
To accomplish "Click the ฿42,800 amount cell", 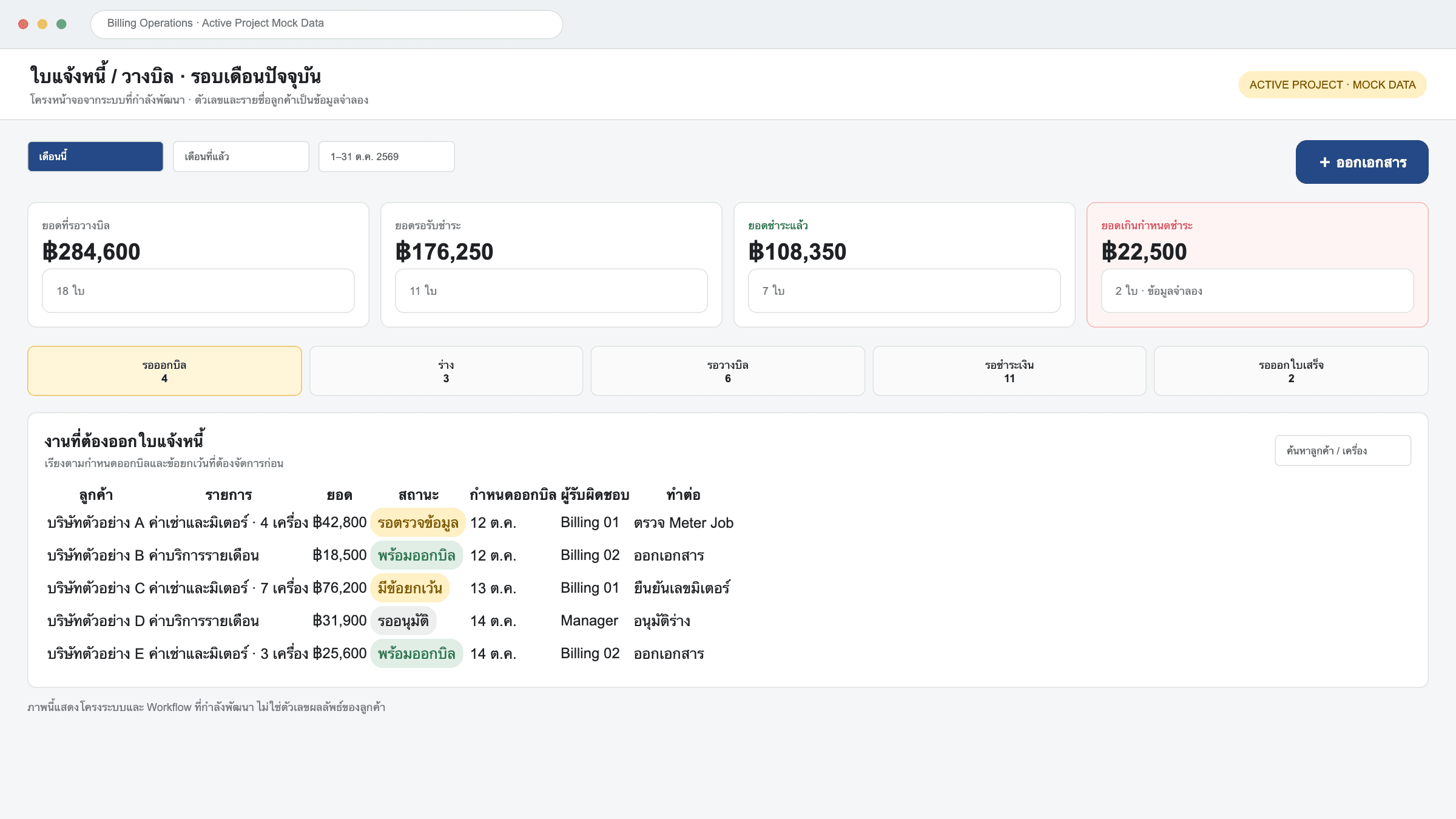I will point(340,522).
